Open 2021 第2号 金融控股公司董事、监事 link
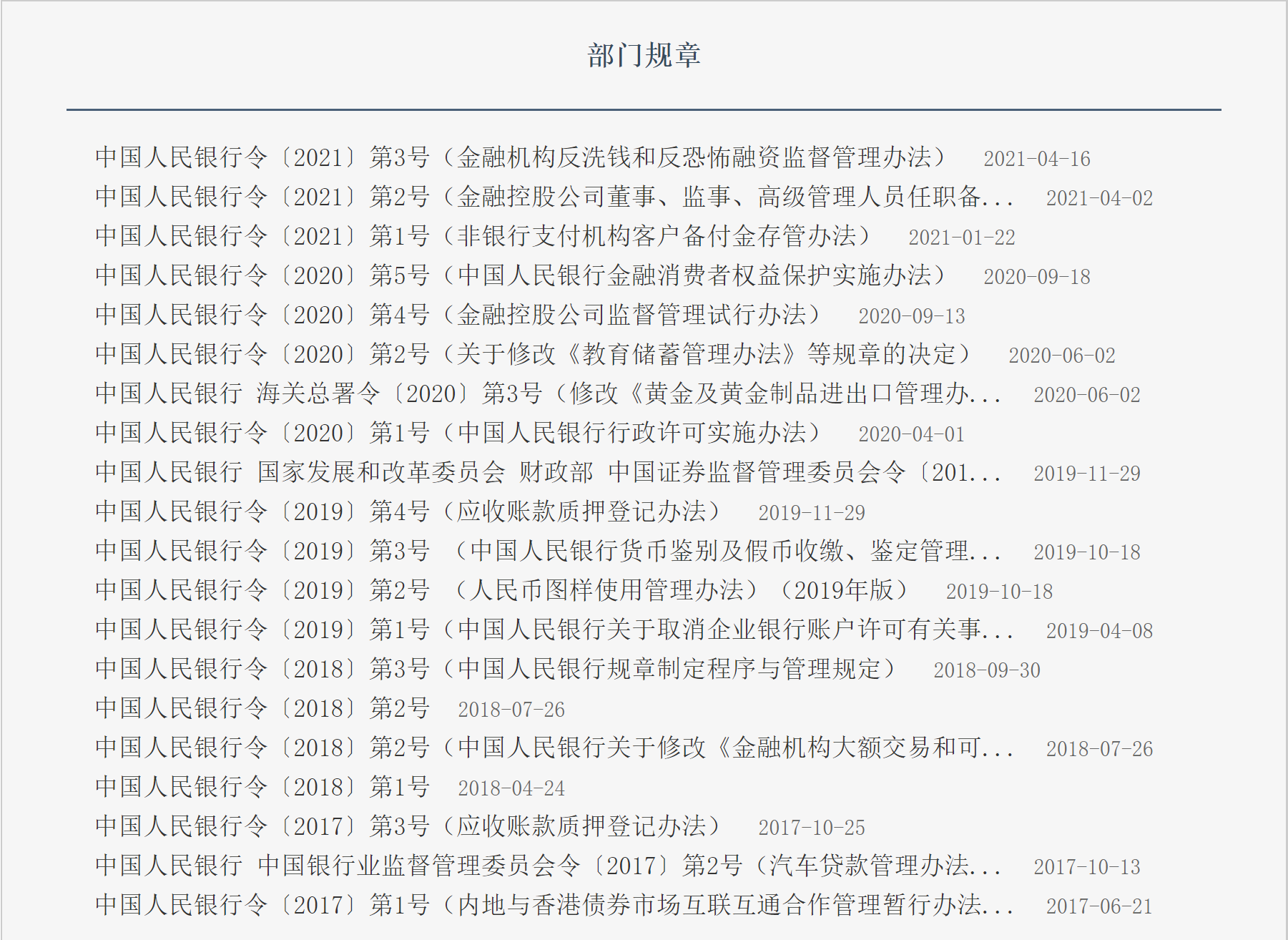Viewport: 1288px width, 940px height. tap(554, 197)
